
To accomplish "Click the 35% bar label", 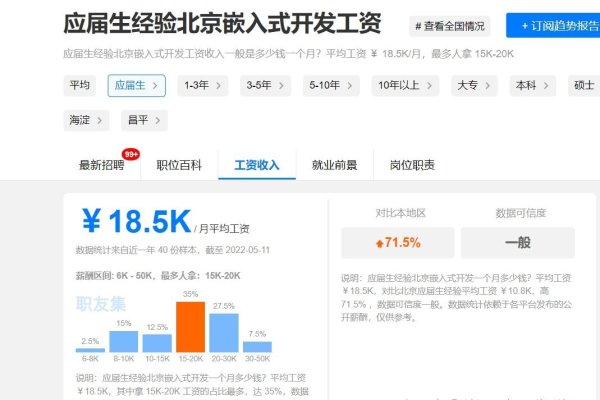I will click(x=190, y=294).
